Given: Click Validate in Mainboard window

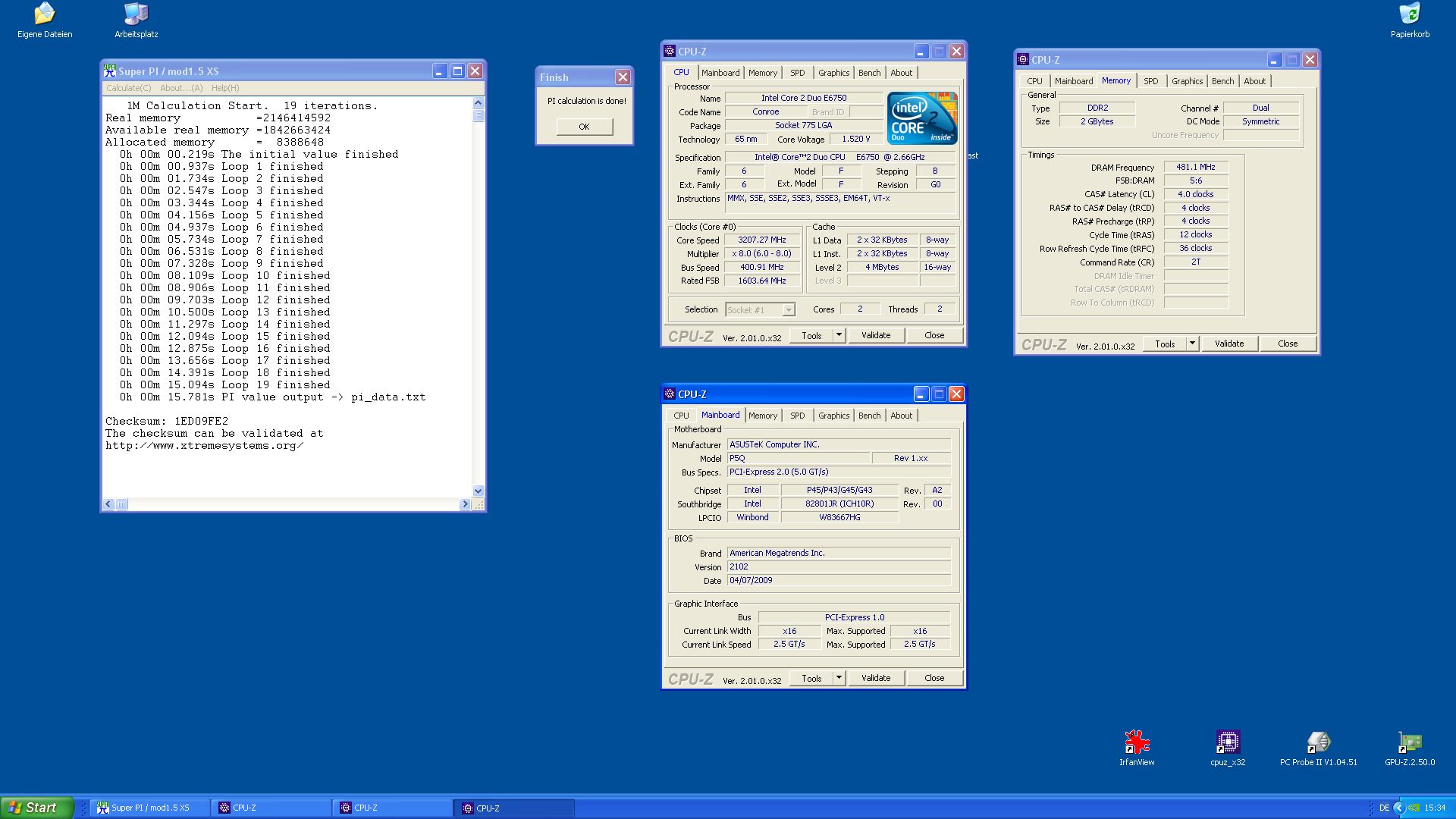Looking at the screenshot, I should pyautogui.click(x=876, y=678).
